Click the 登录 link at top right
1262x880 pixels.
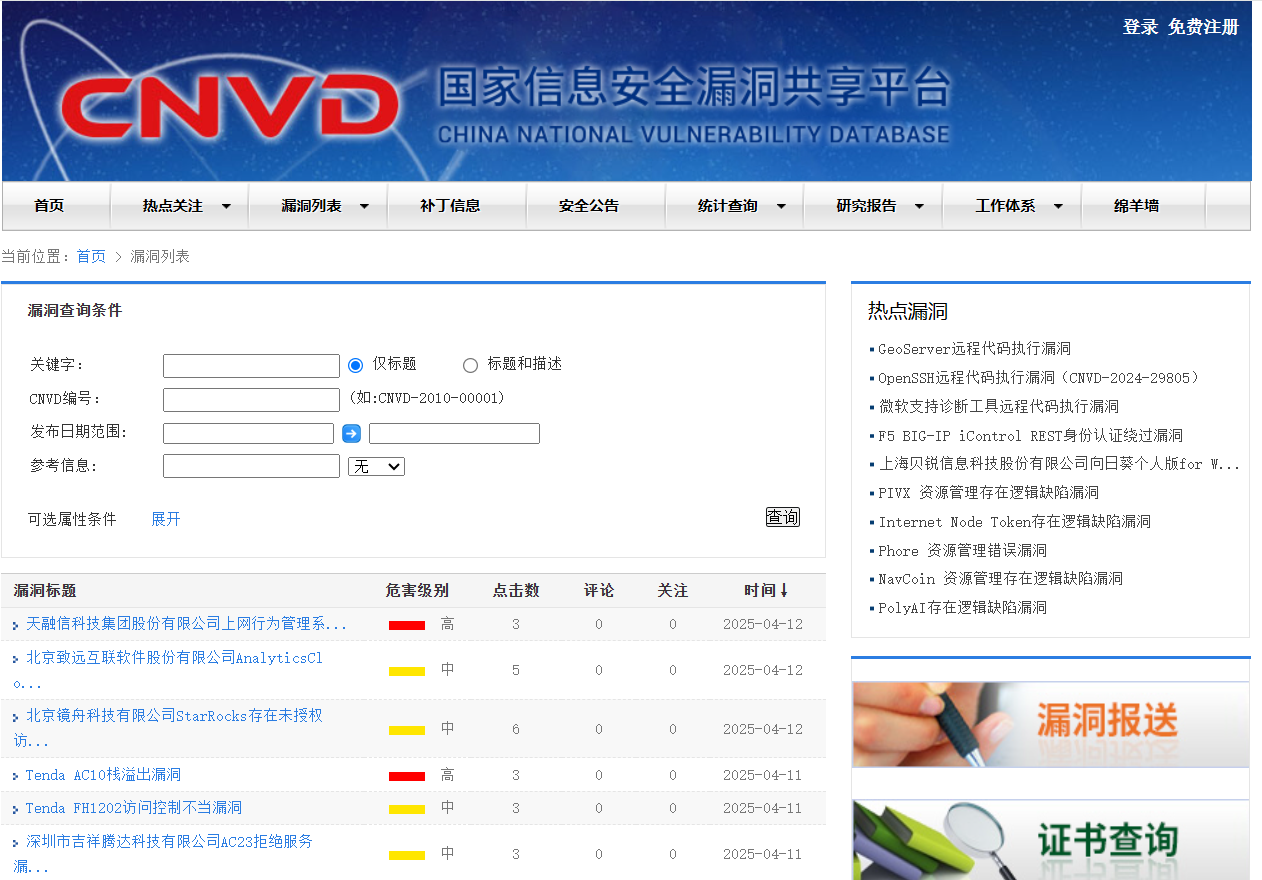coord(1140,27)
